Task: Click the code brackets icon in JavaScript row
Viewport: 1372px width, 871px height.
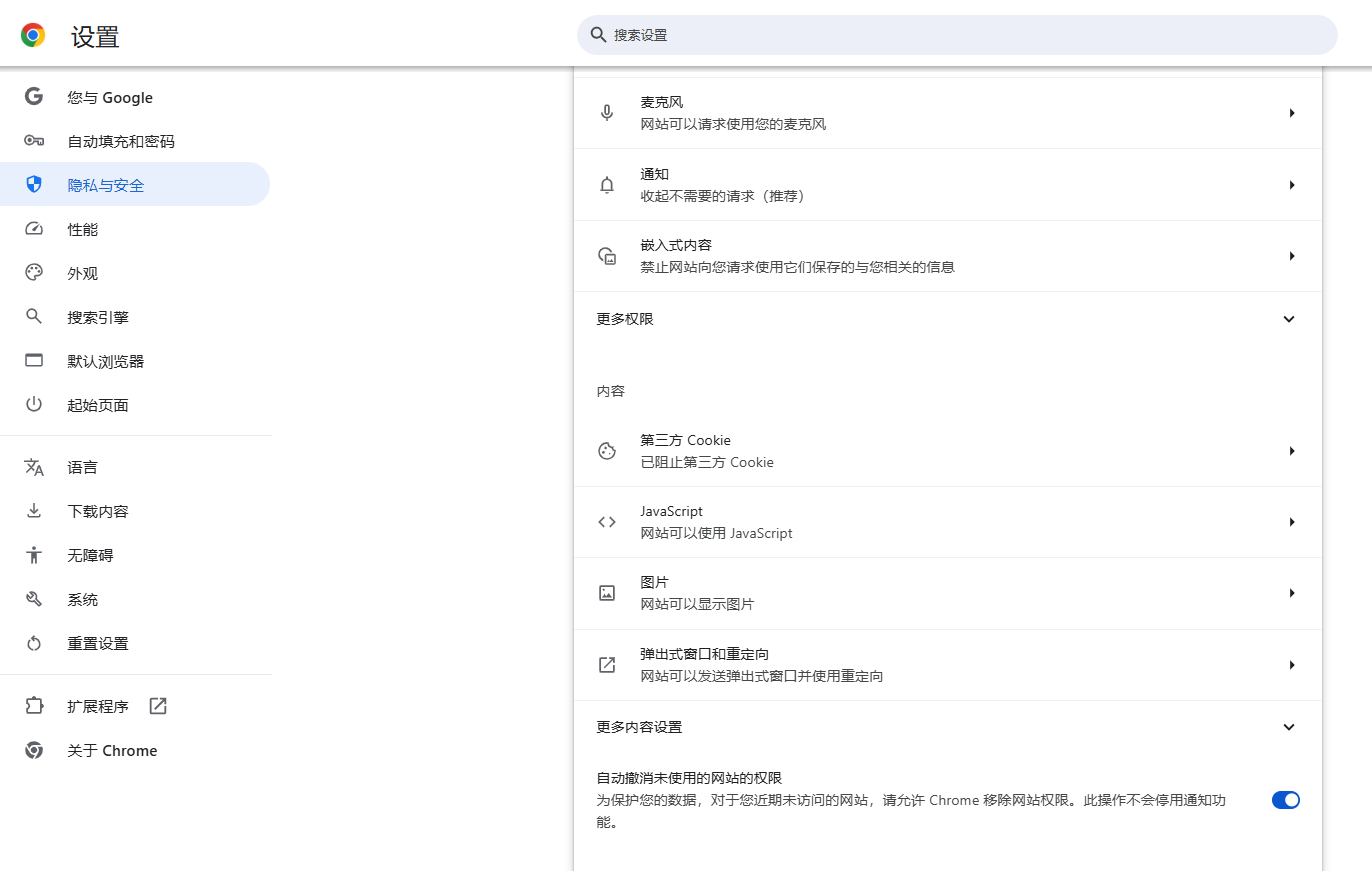Action: 607,522
